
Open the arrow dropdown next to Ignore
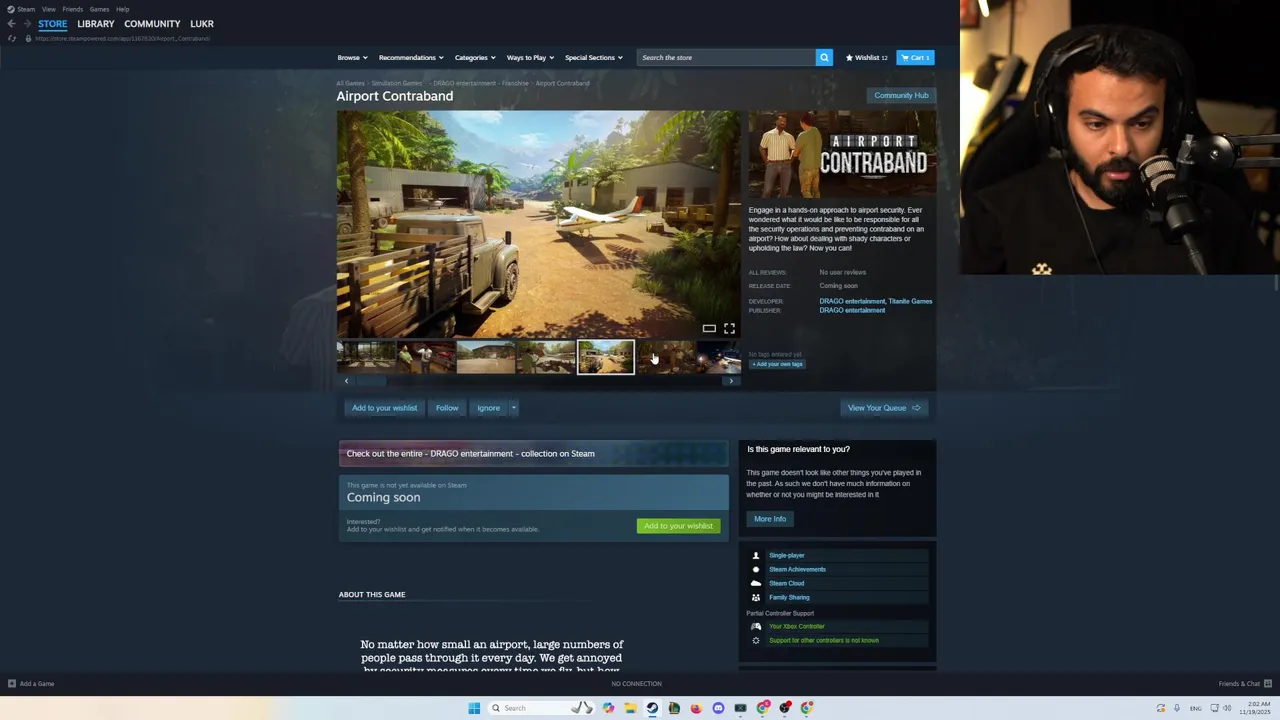pyautogui.click(x=514, y=408)
